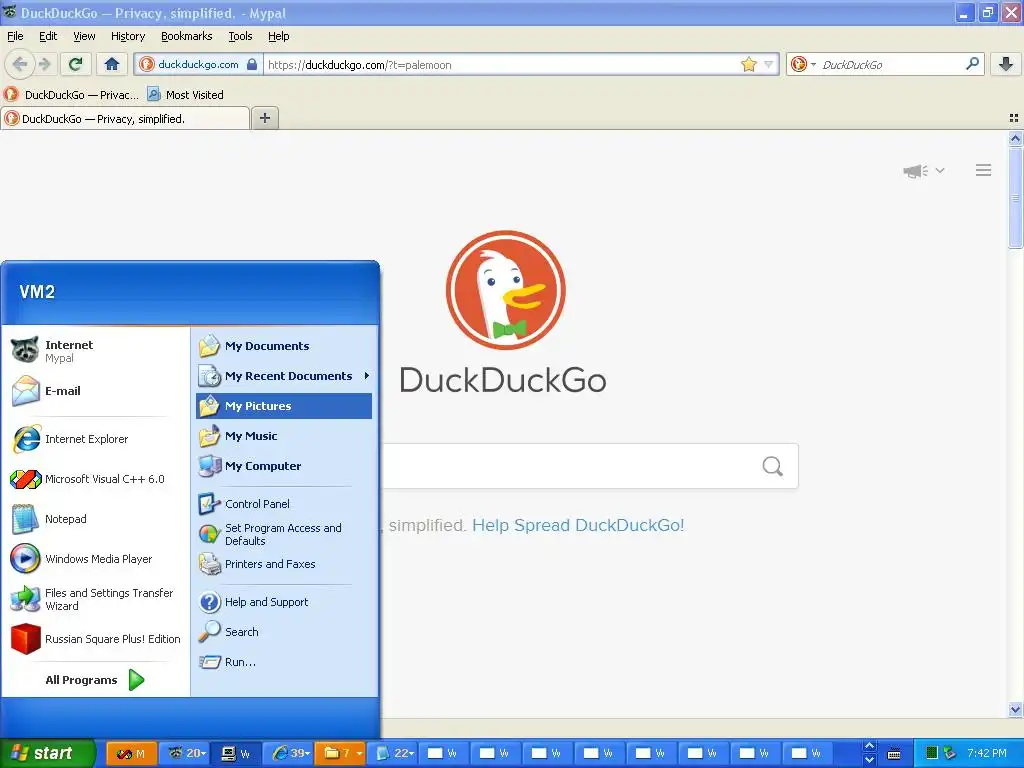Expand the Mypal taskbar group with 20 windows
Viewport: 1024px width, 768px height.
(x=186, y=754)
